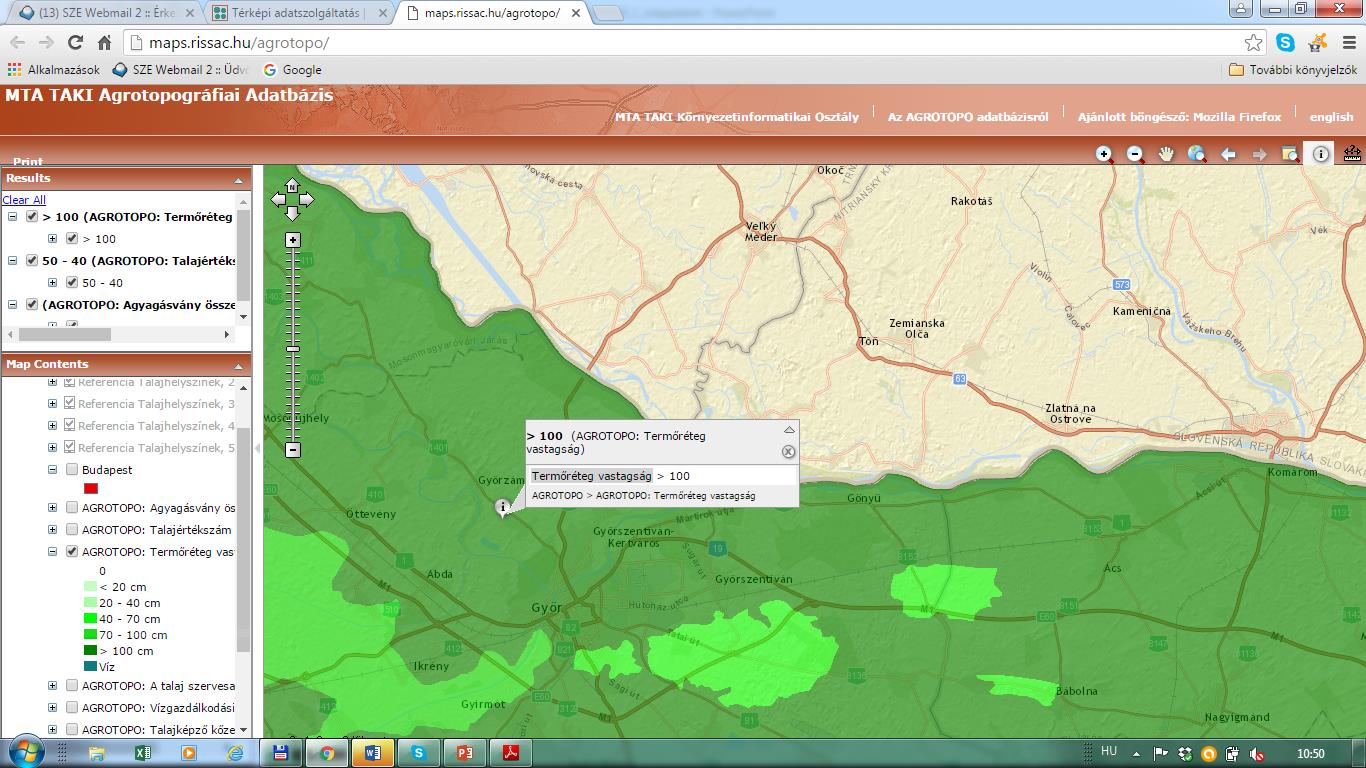Enable AGROTOPO: Agyagásvány layer in Map Contents
1366x768 pixels.
[72, 507]
